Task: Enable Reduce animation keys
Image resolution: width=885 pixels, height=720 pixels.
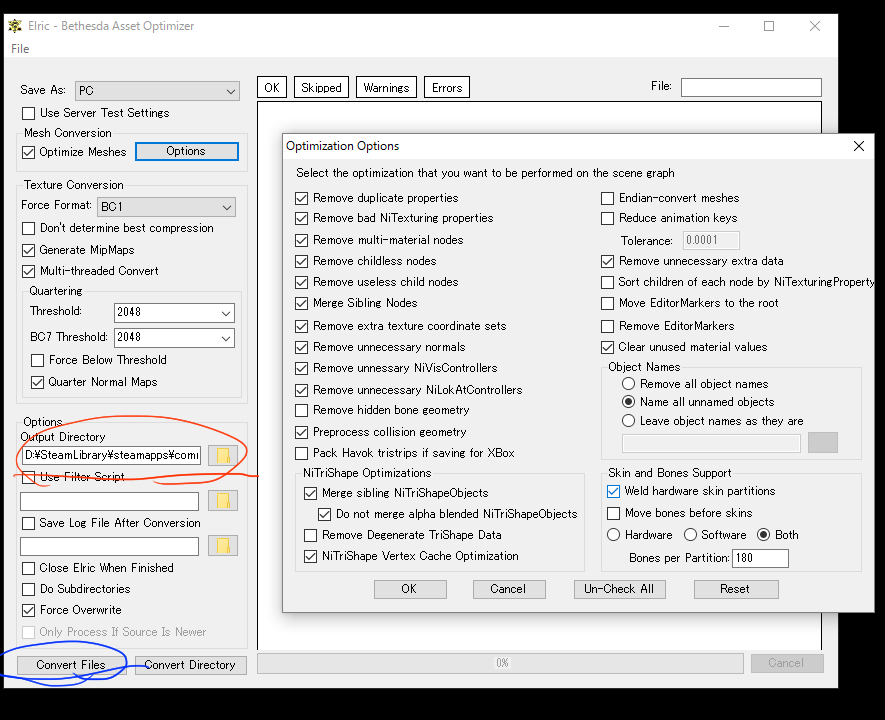Action: coord(608,218)
